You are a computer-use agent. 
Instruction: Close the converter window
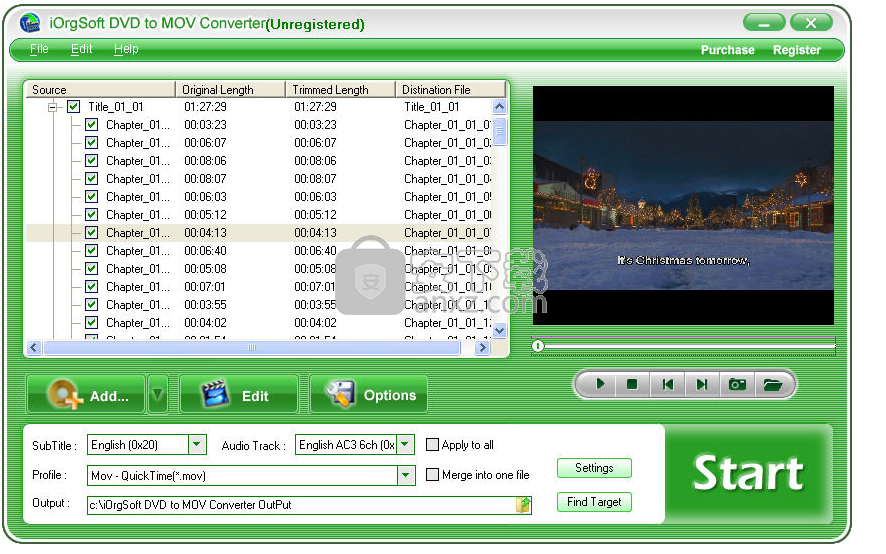click(811, 23)
